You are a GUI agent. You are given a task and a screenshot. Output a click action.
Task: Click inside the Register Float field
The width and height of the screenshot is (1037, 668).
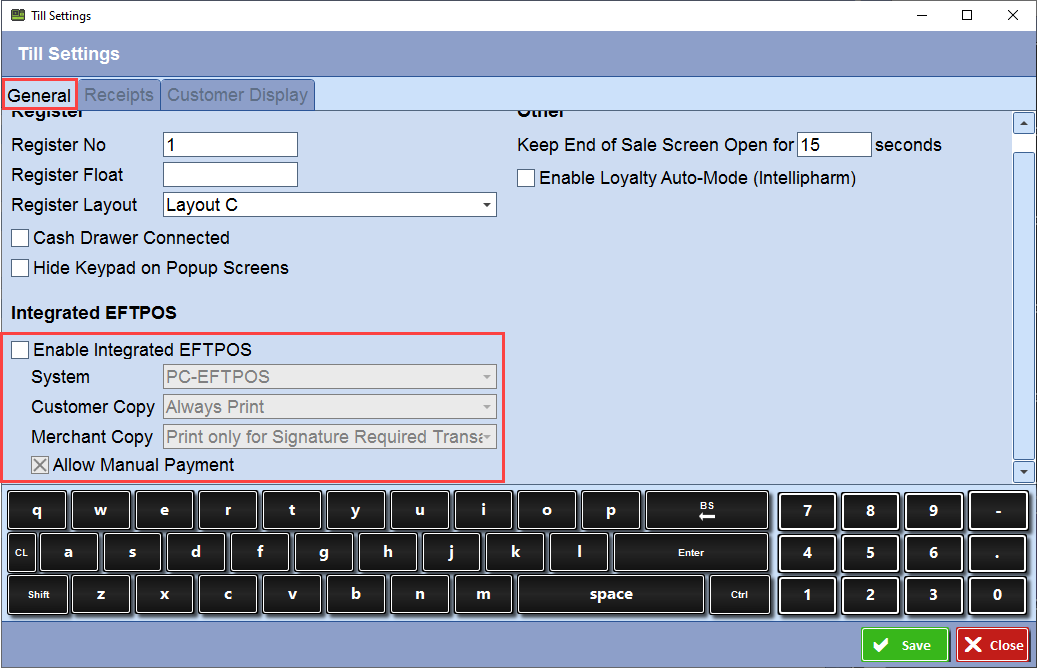230,174
